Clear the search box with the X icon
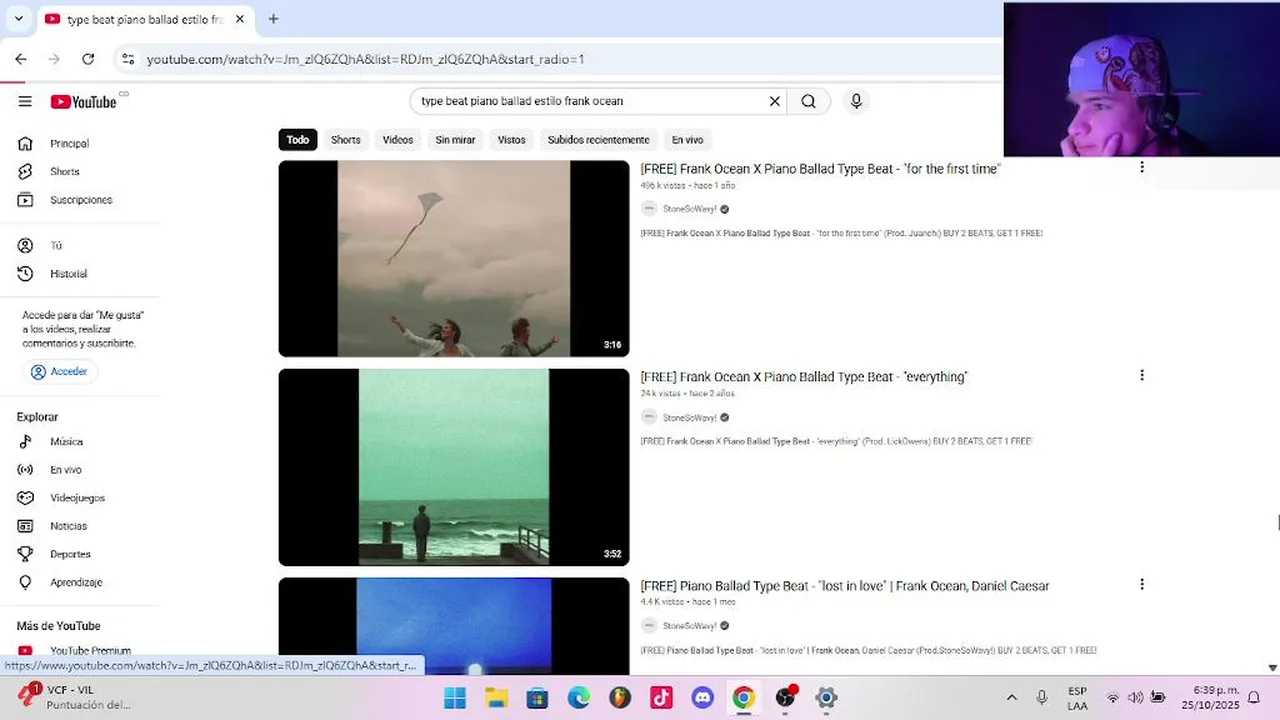 774,101
